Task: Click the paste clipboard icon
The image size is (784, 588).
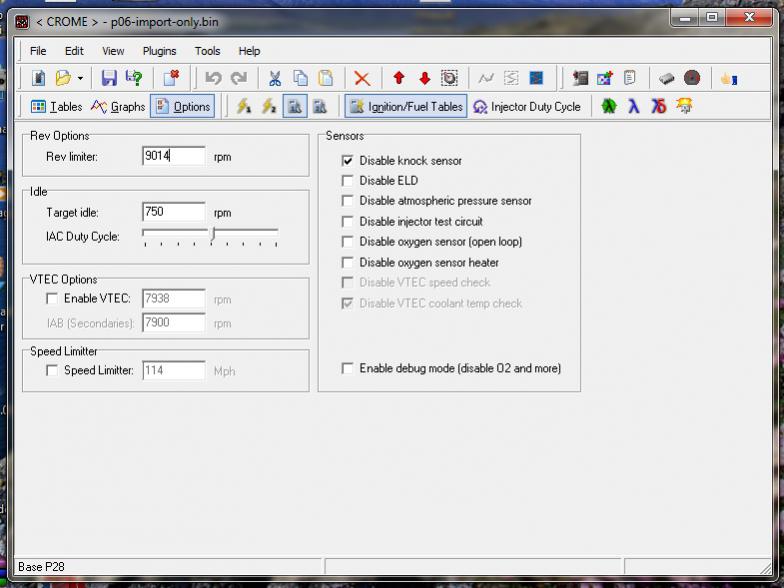Action: click(x=326, y=78)
